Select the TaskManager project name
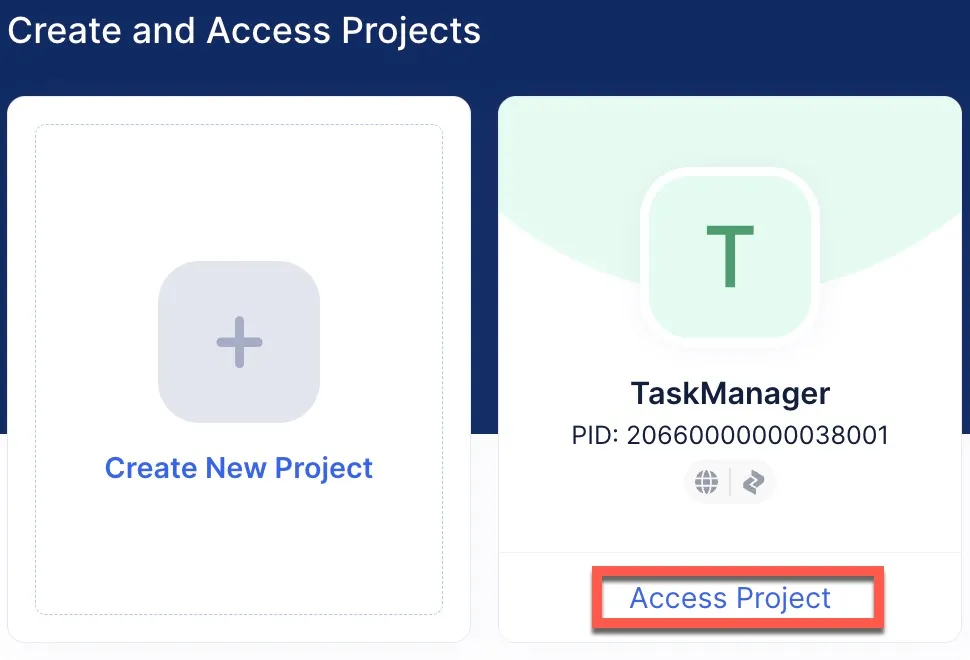 tap(730, 393)
